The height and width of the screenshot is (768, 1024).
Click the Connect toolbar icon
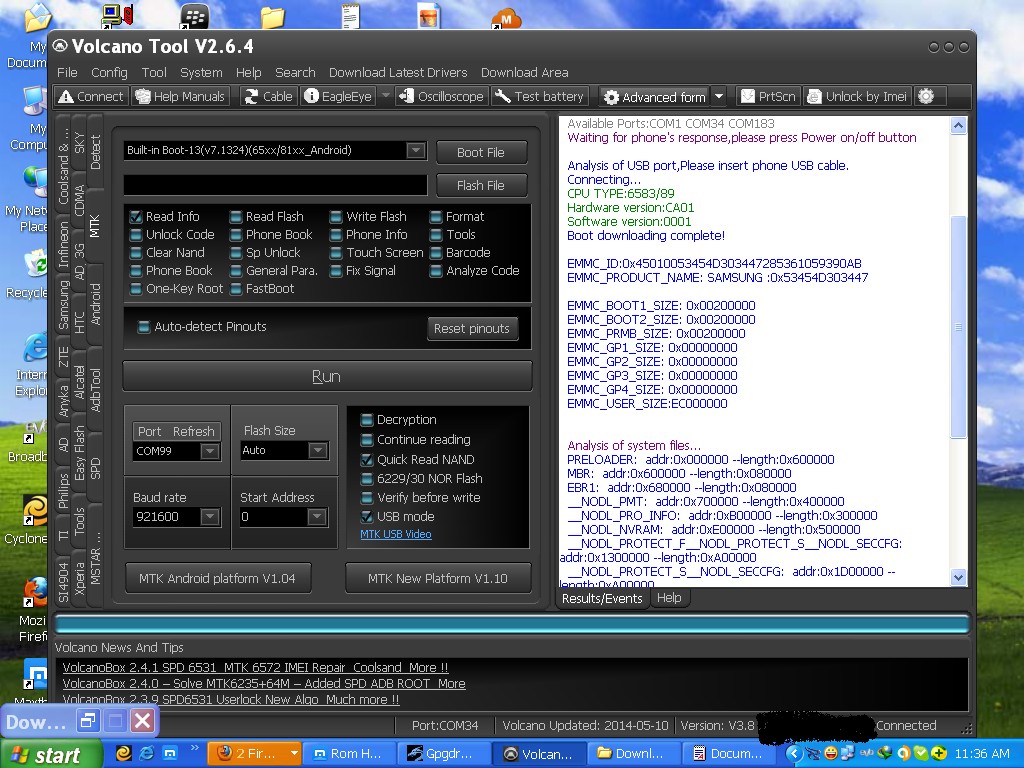66,97
